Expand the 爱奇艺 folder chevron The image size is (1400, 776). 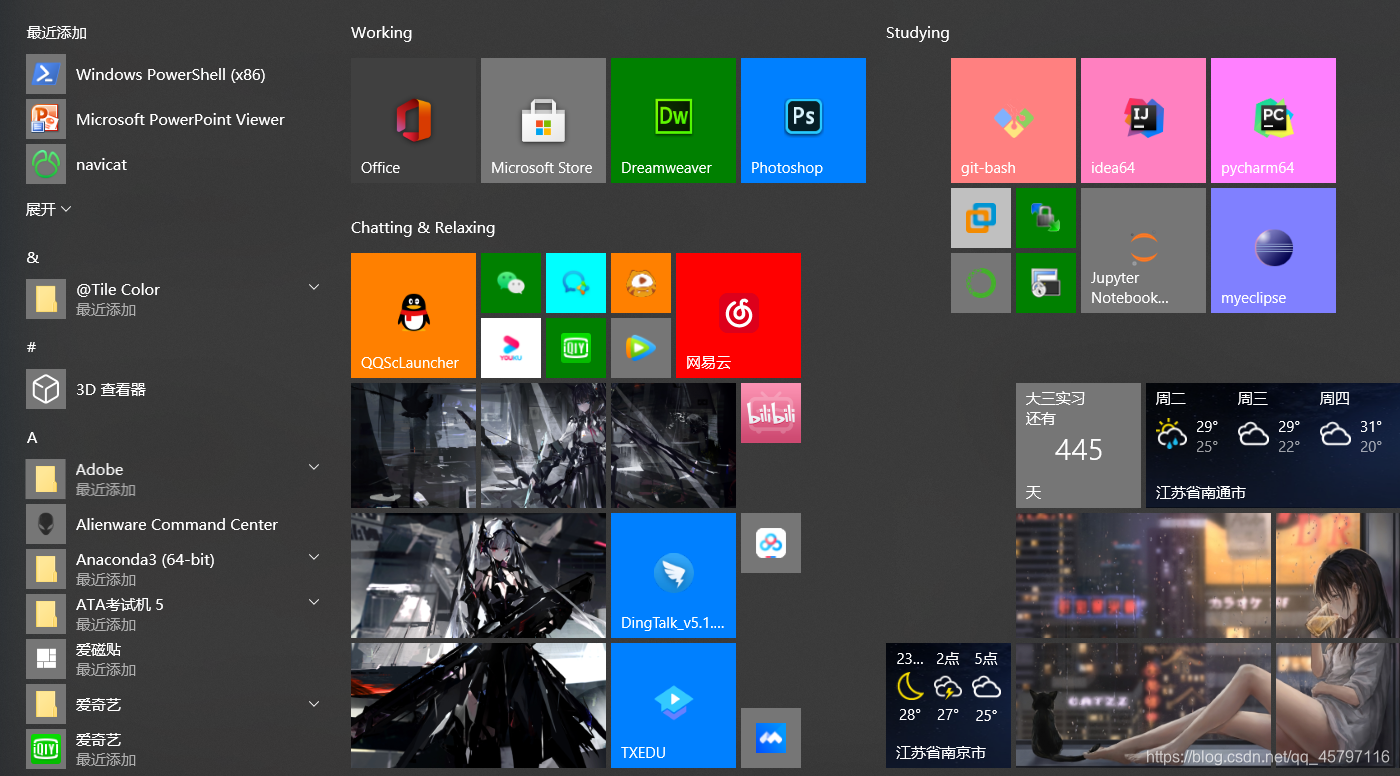tap(314, 704)
